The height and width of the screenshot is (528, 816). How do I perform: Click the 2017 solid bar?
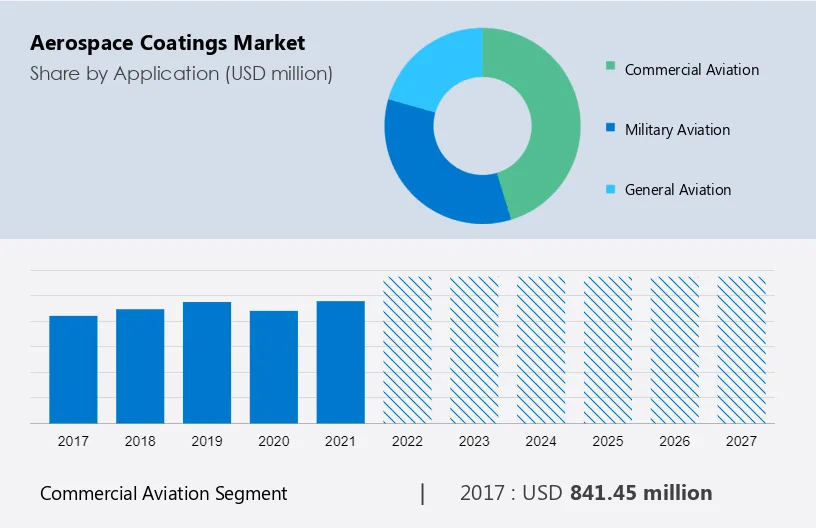pos(73,369)
